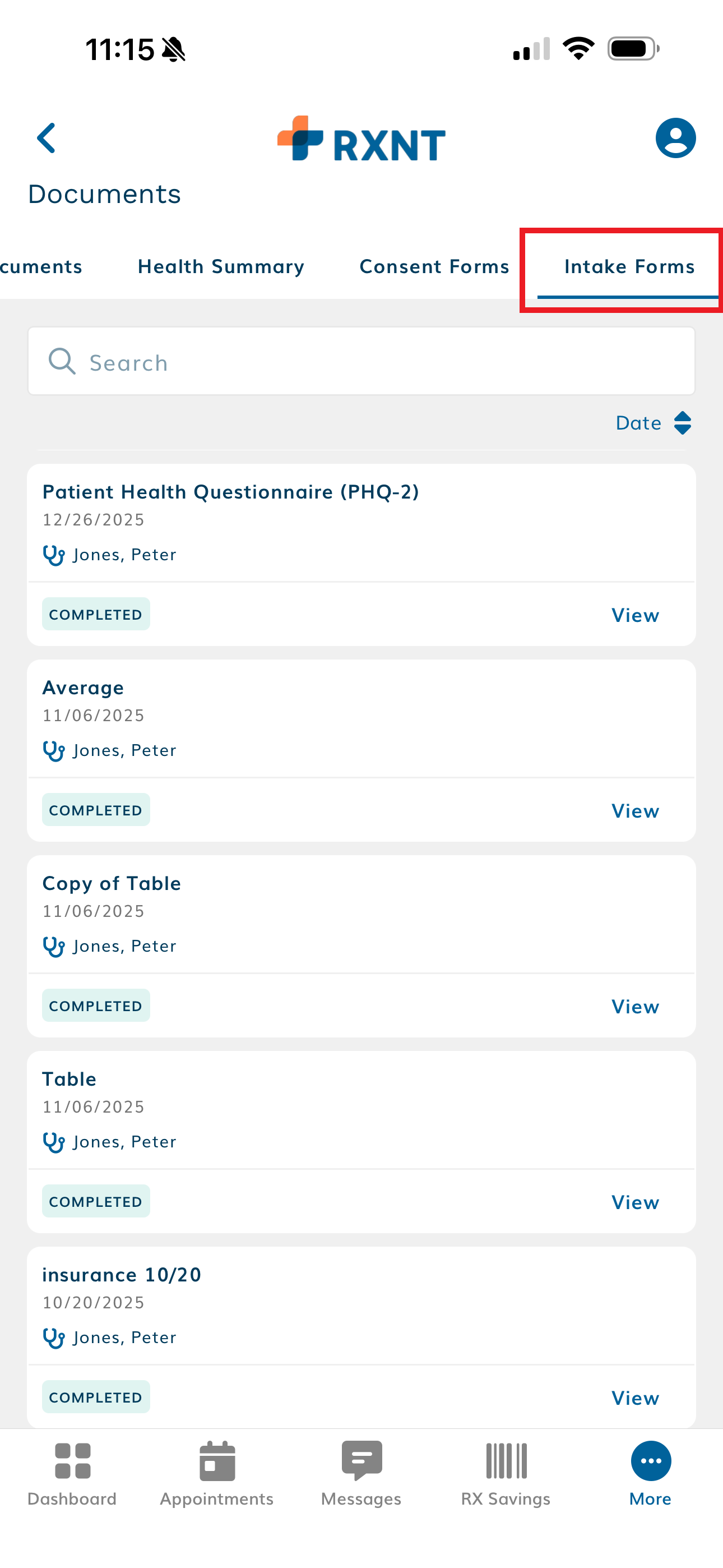
Task: Open the Dashboard grid icon
Action: (x=72, y=1460)
